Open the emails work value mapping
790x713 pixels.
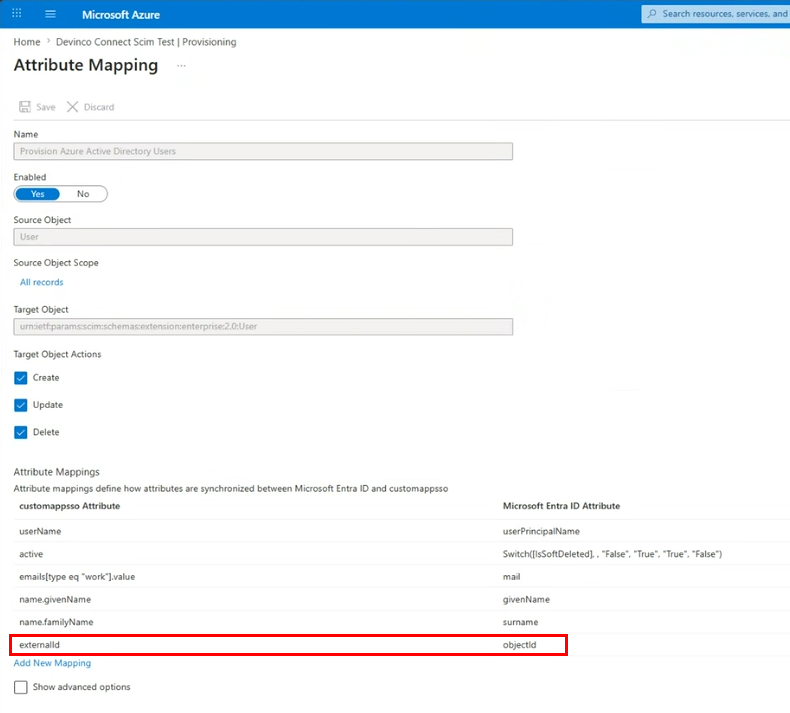(x=77, y=576)
